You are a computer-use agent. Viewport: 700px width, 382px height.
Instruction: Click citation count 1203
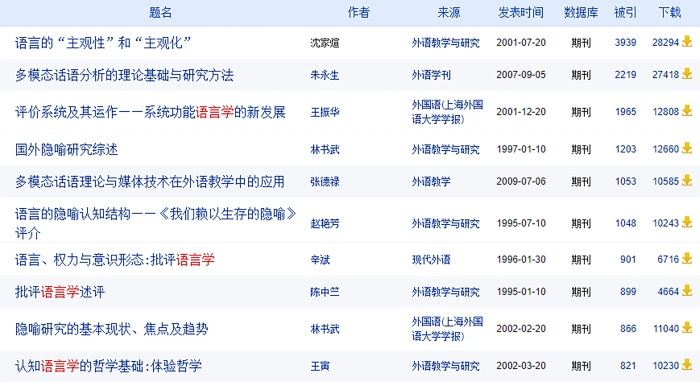(x=625, y=149)
